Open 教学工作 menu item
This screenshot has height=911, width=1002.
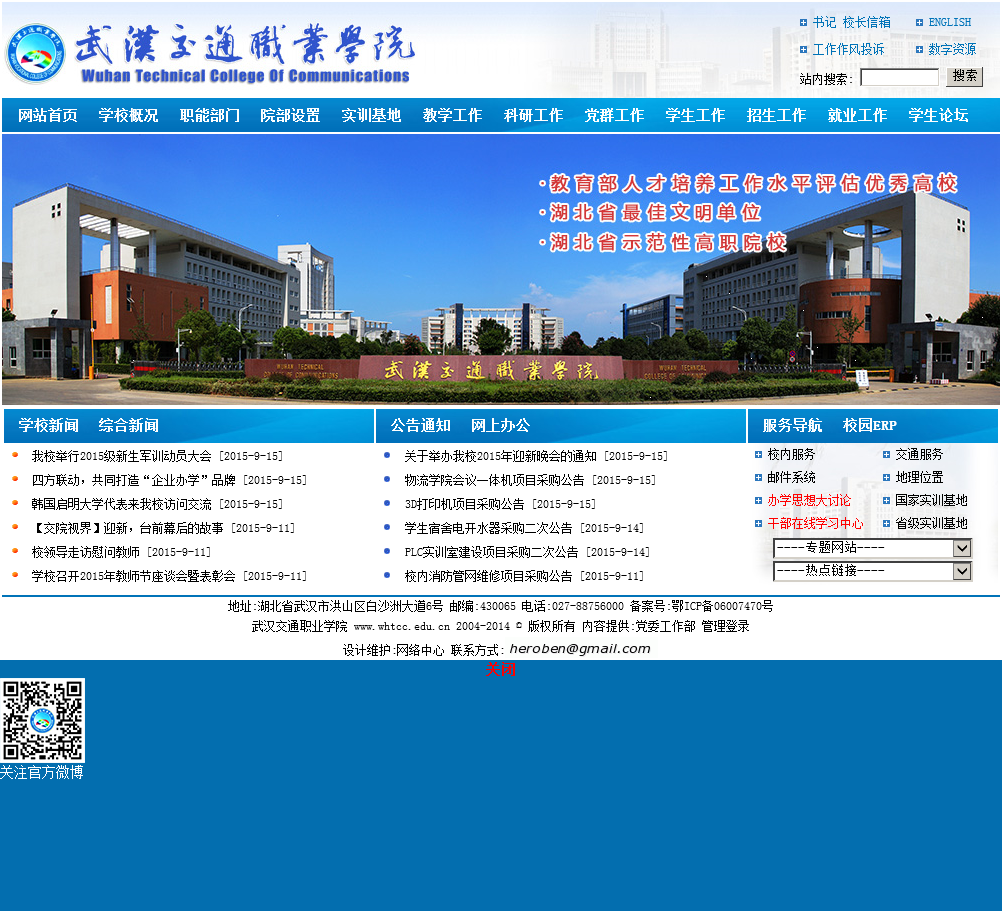(x=452, y=116)
